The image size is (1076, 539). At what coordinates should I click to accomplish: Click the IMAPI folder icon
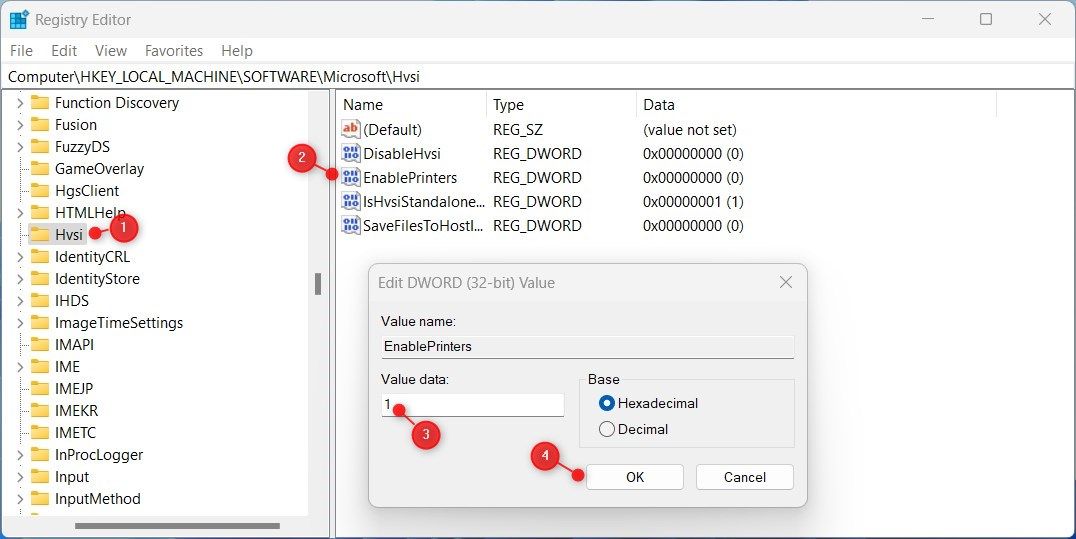coord(40,344)
